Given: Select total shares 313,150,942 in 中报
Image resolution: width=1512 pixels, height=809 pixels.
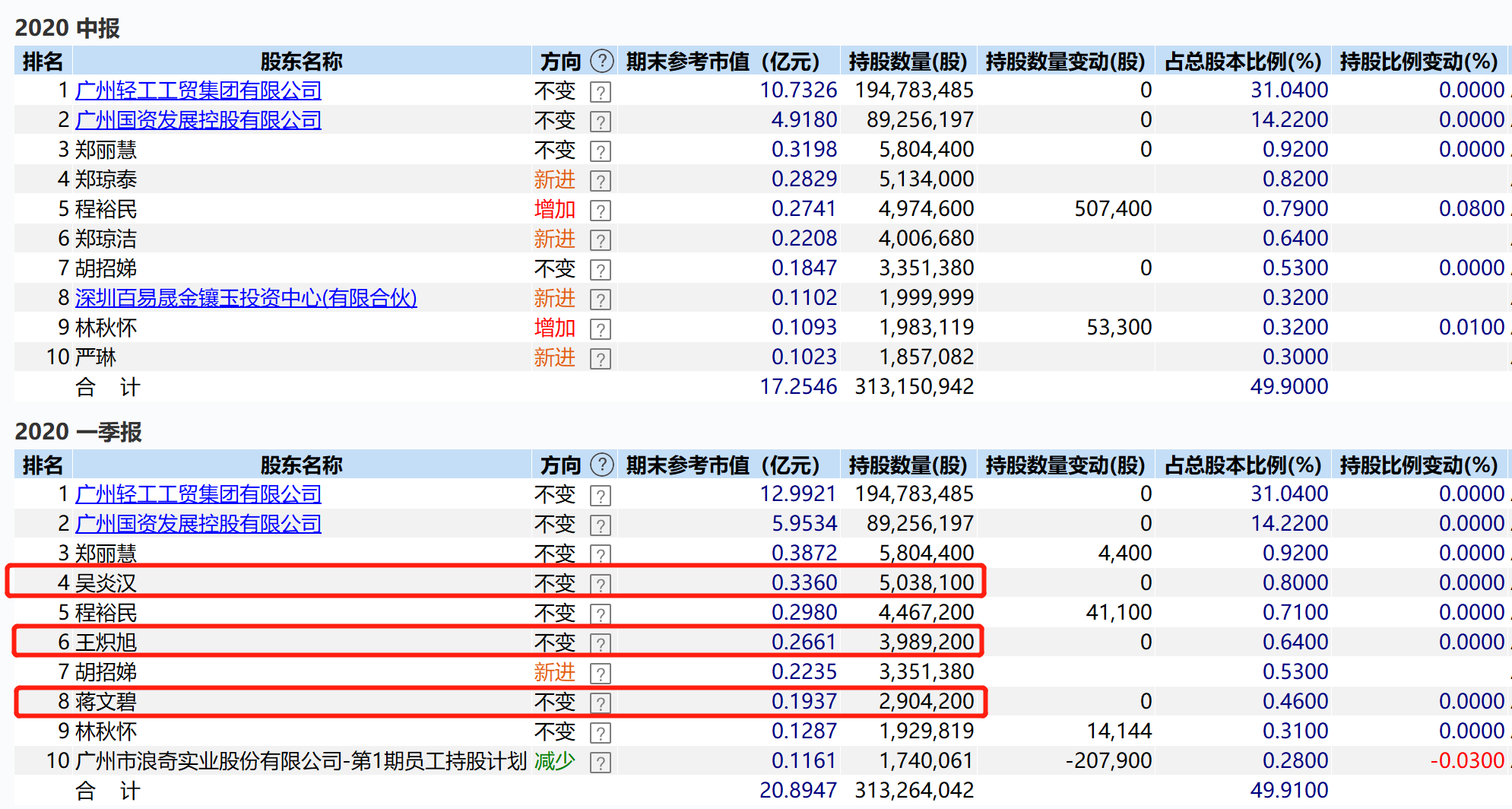Looking at the screenshot, I should click(914, 387).
